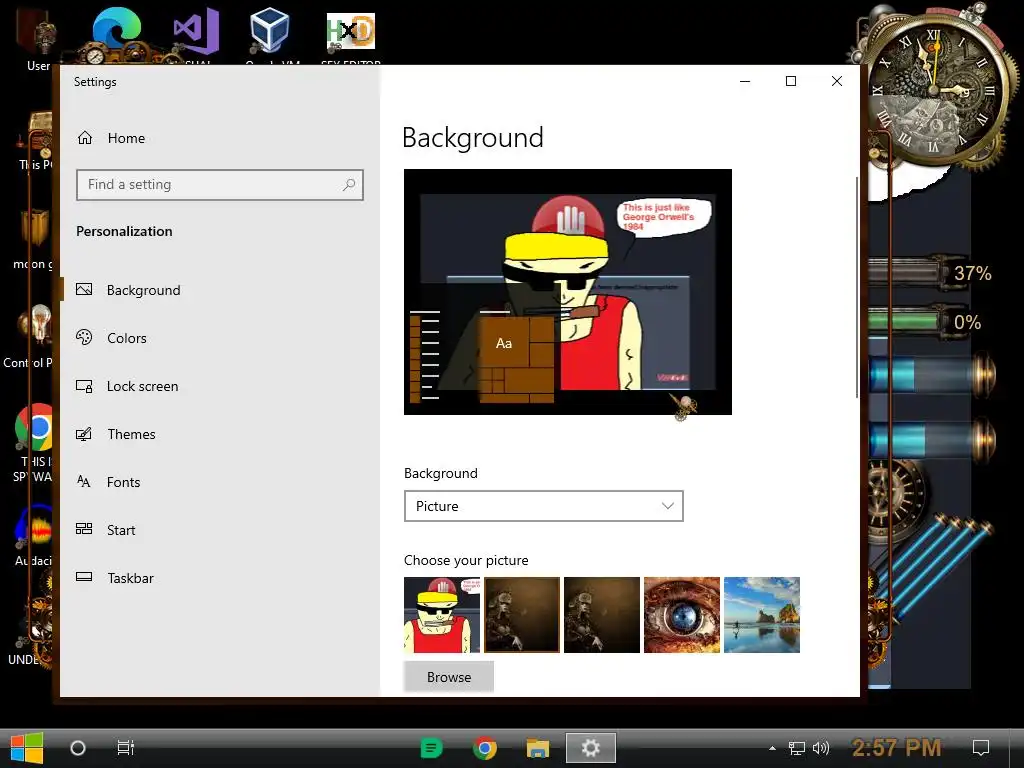This screenshot has width=1024, height=768.
Task: Open the Action Center notifications icon
Action: pos(981,748)
